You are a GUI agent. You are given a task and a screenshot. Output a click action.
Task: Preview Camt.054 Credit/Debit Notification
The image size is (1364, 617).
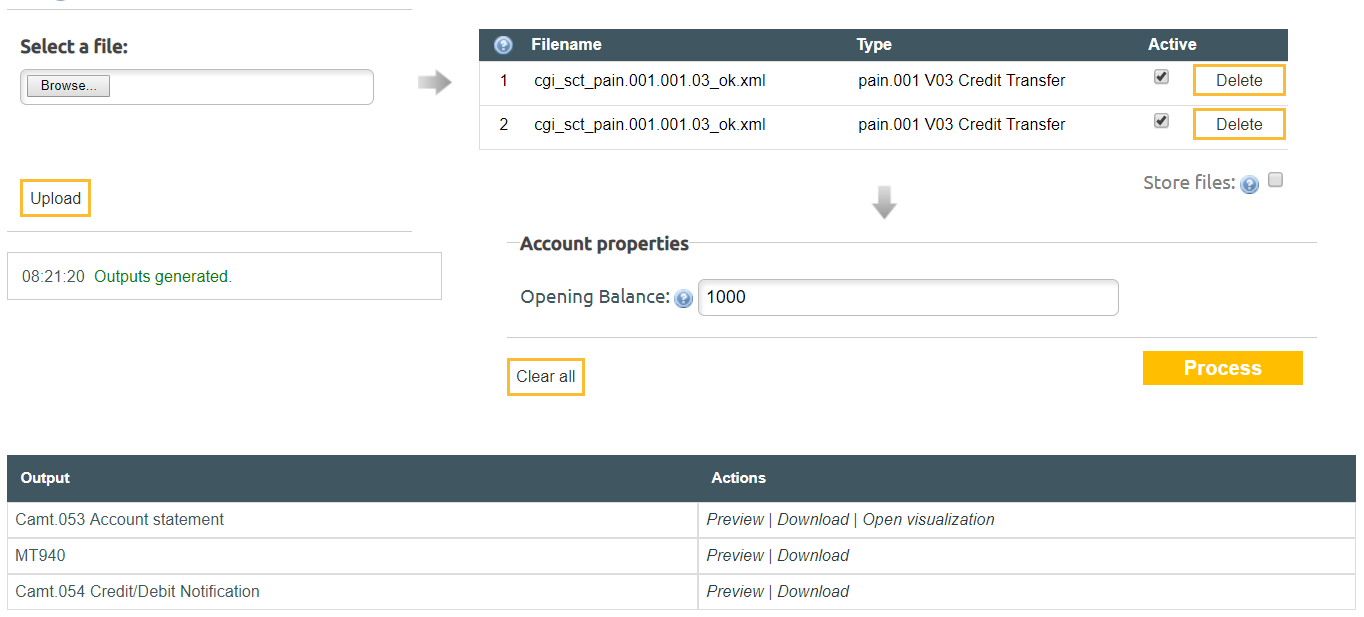point(735,592)
